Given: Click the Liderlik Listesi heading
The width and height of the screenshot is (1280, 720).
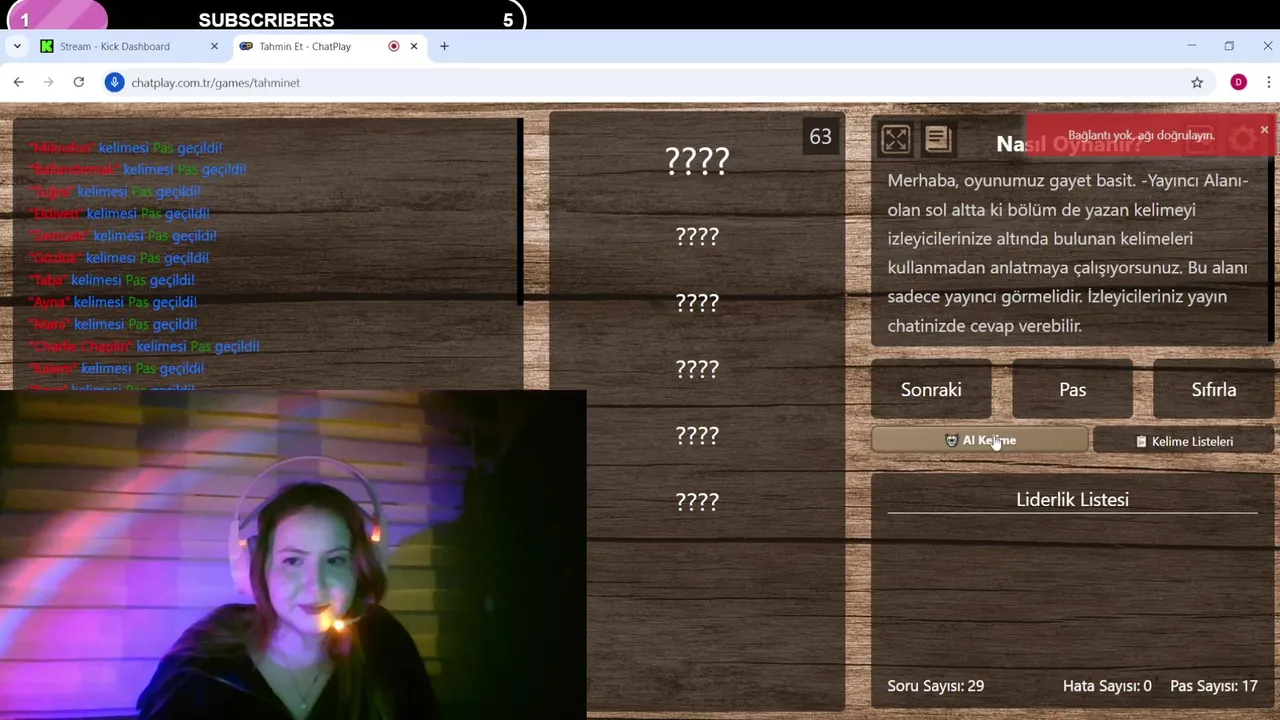Looking at the screenshot, I should [x=1072, y=499].
